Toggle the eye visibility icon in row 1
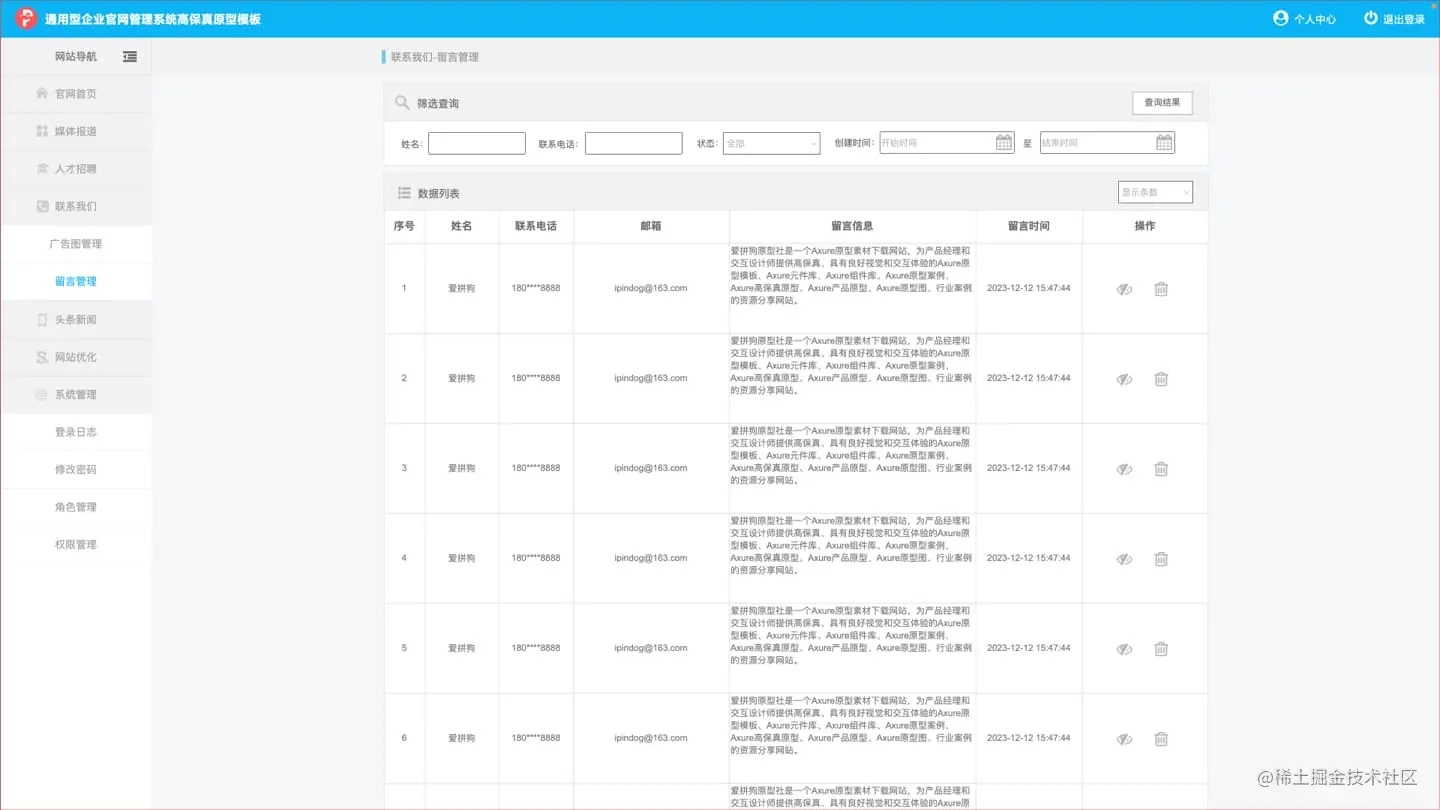This screenshot has width=1440, height=810. coord(1124,289)
